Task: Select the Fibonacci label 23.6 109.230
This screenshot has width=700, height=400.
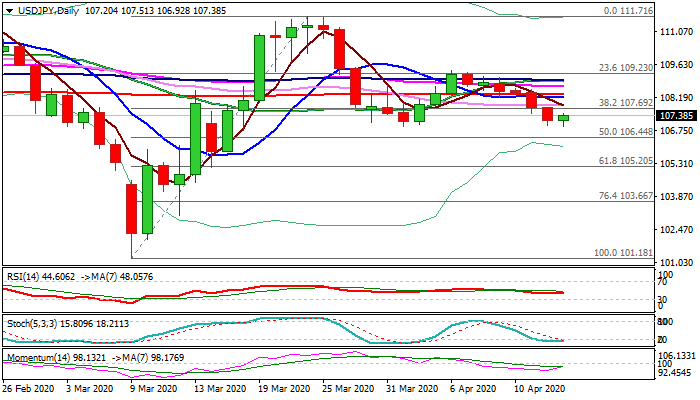Action: click(x=625, y=67)
